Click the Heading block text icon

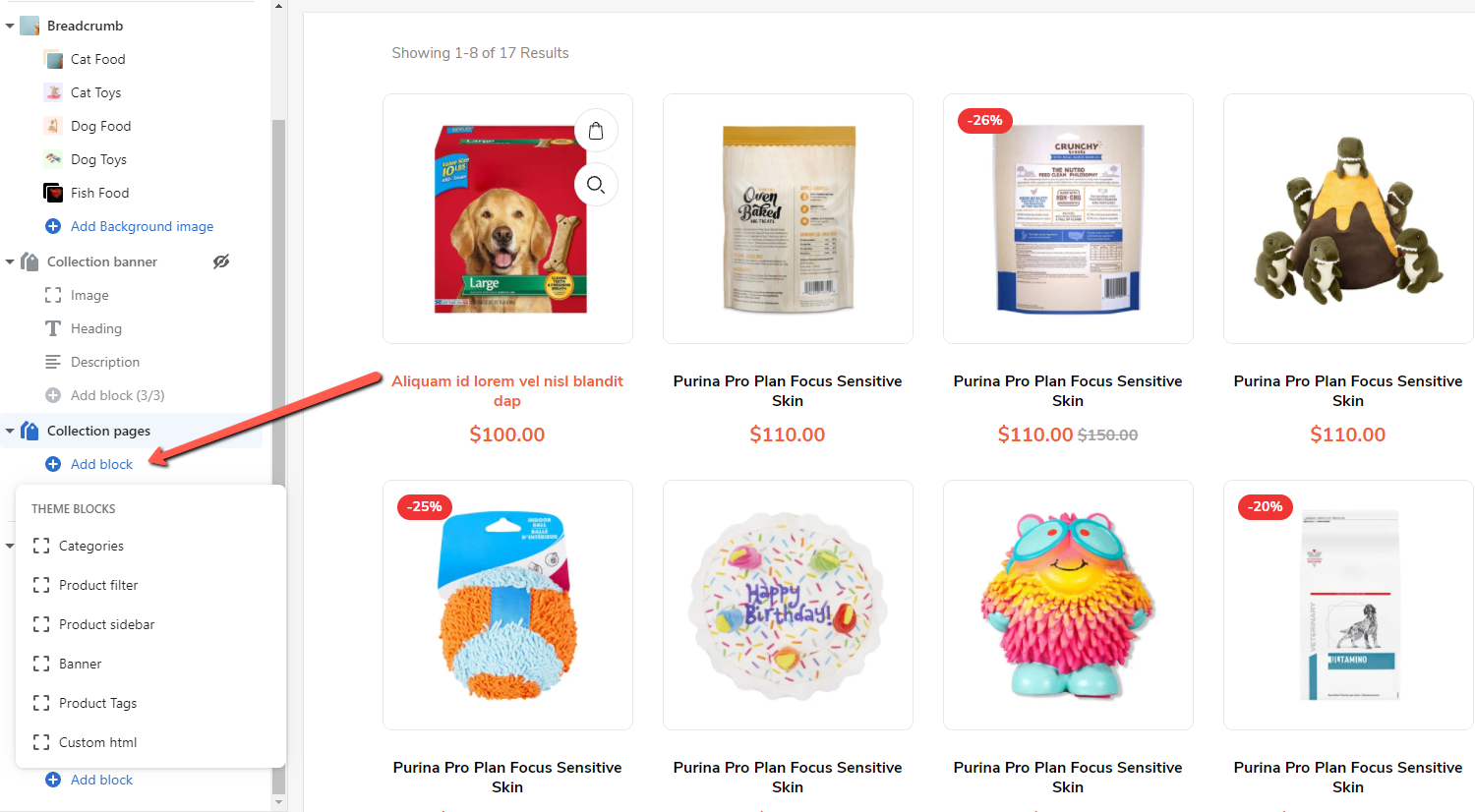53,328
